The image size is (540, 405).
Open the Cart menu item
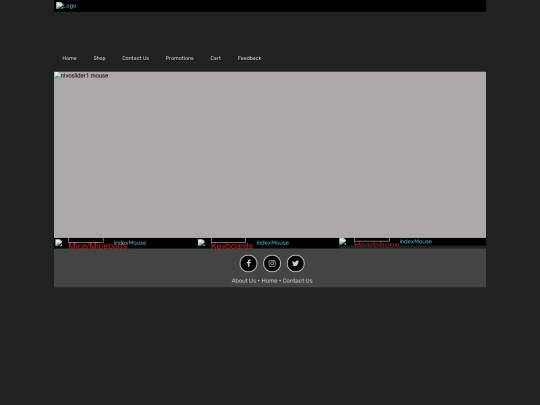click(216, 58)
